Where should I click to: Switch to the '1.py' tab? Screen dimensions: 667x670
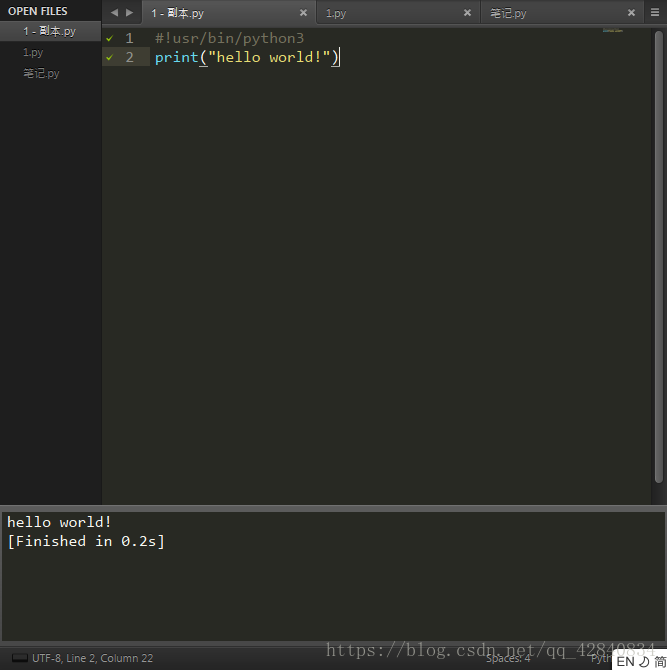pyautogui.click(x=397, y=13)
